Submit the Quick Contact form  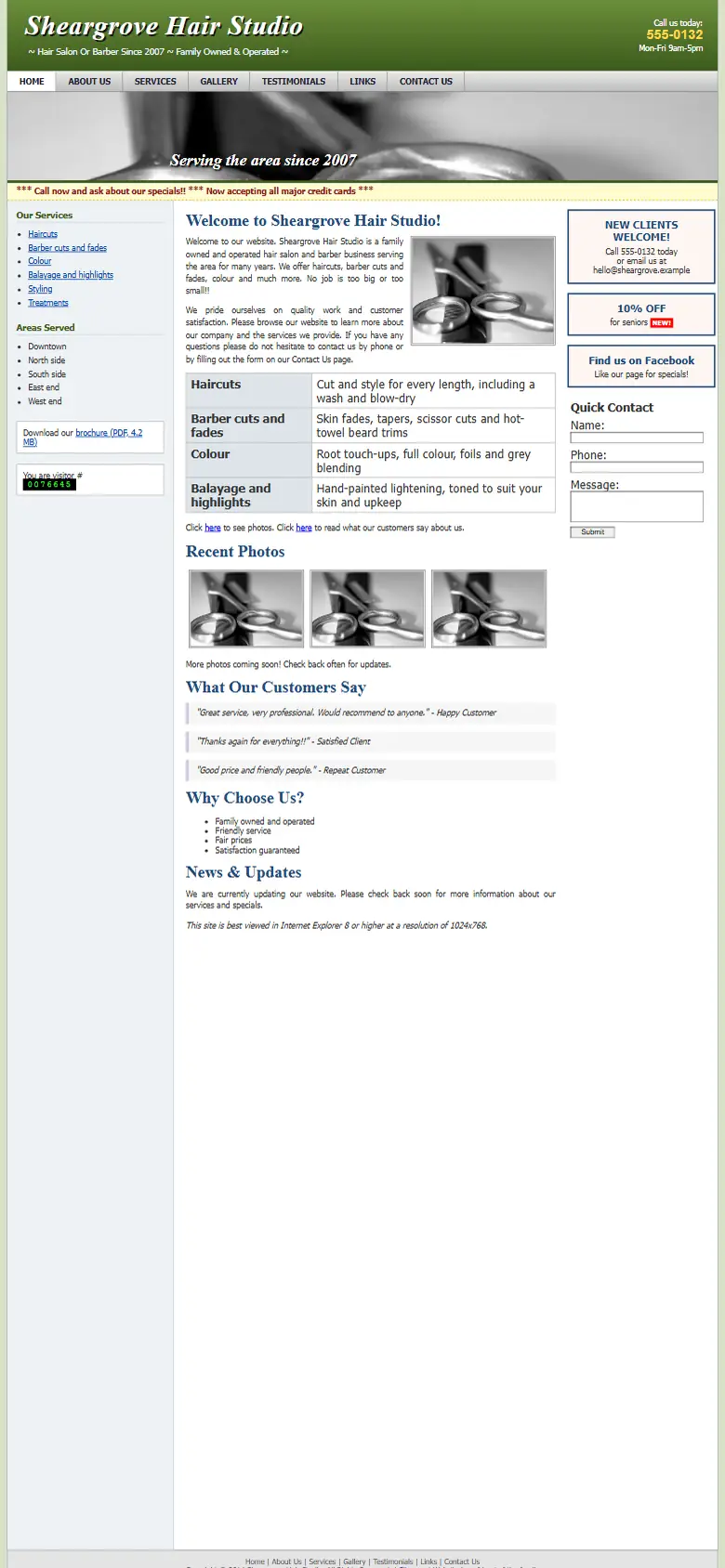pyautogui.click(x=592, y=532)
